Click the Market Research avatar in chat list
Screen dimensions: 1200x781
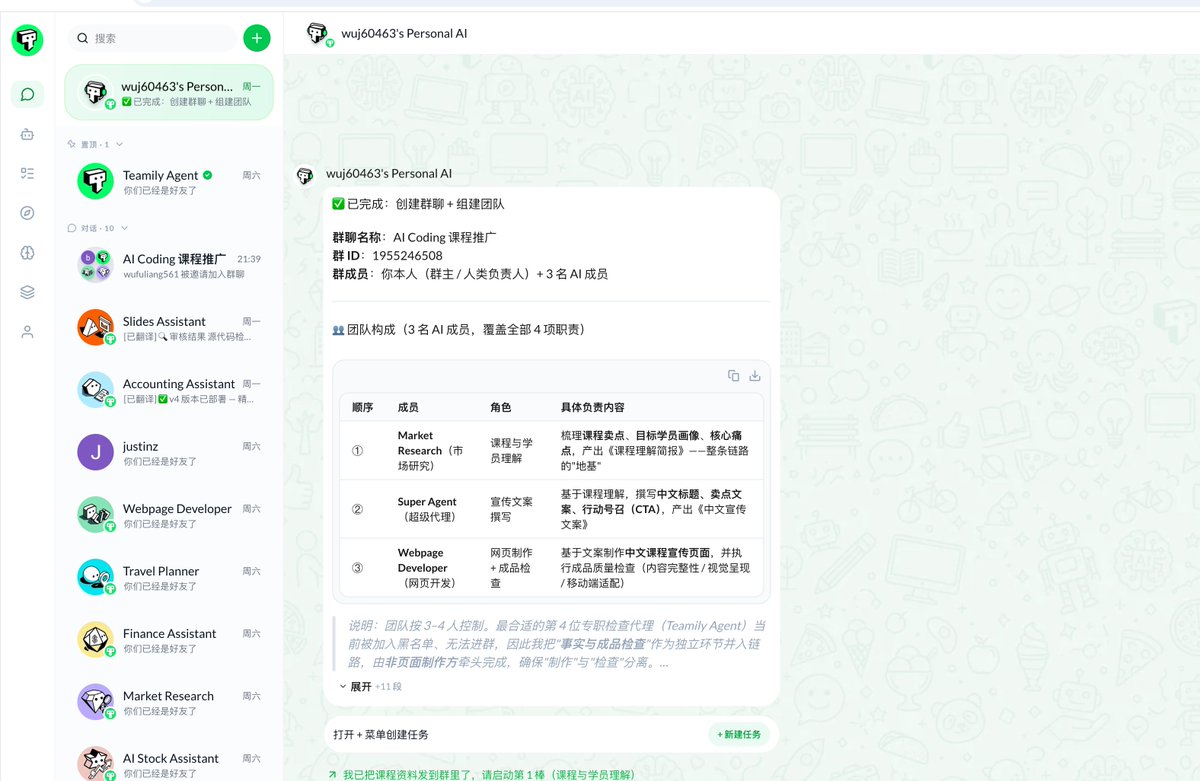pyautogui.click(x=96, y=702)
